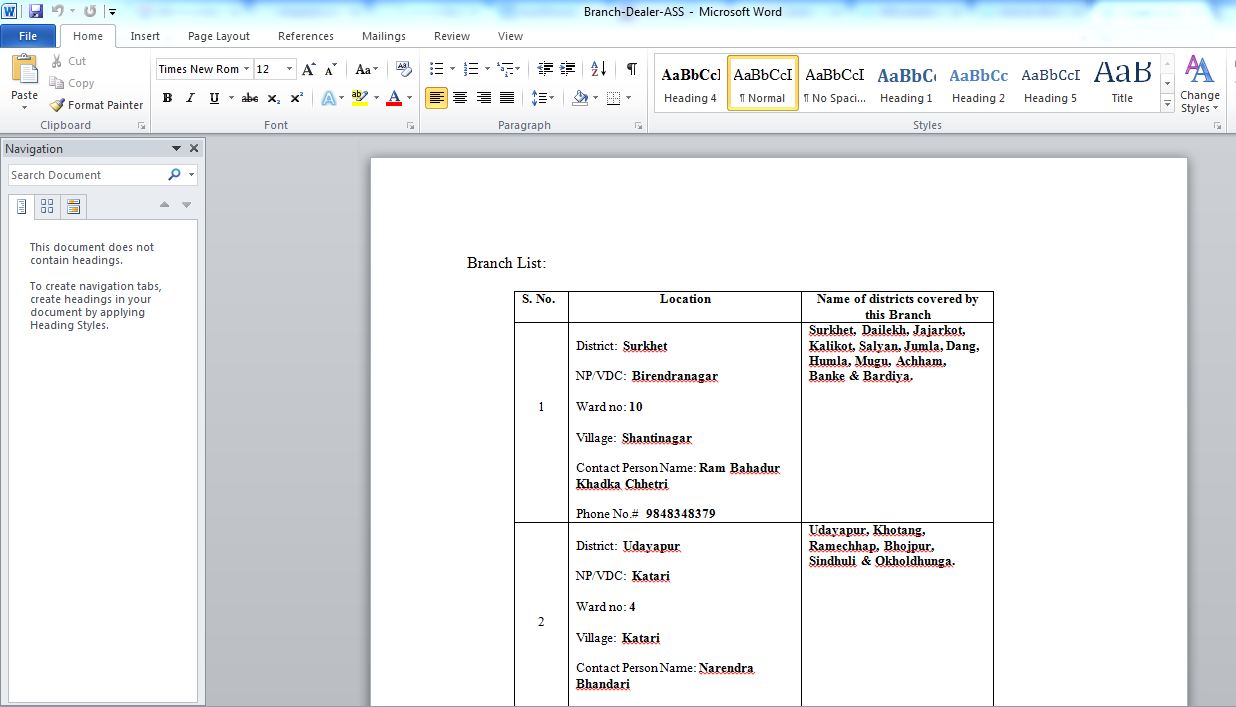Click the Clear Formatting icon
Image resolution: width=1236 pixels, height=707 pixels.
click(404, 69)
